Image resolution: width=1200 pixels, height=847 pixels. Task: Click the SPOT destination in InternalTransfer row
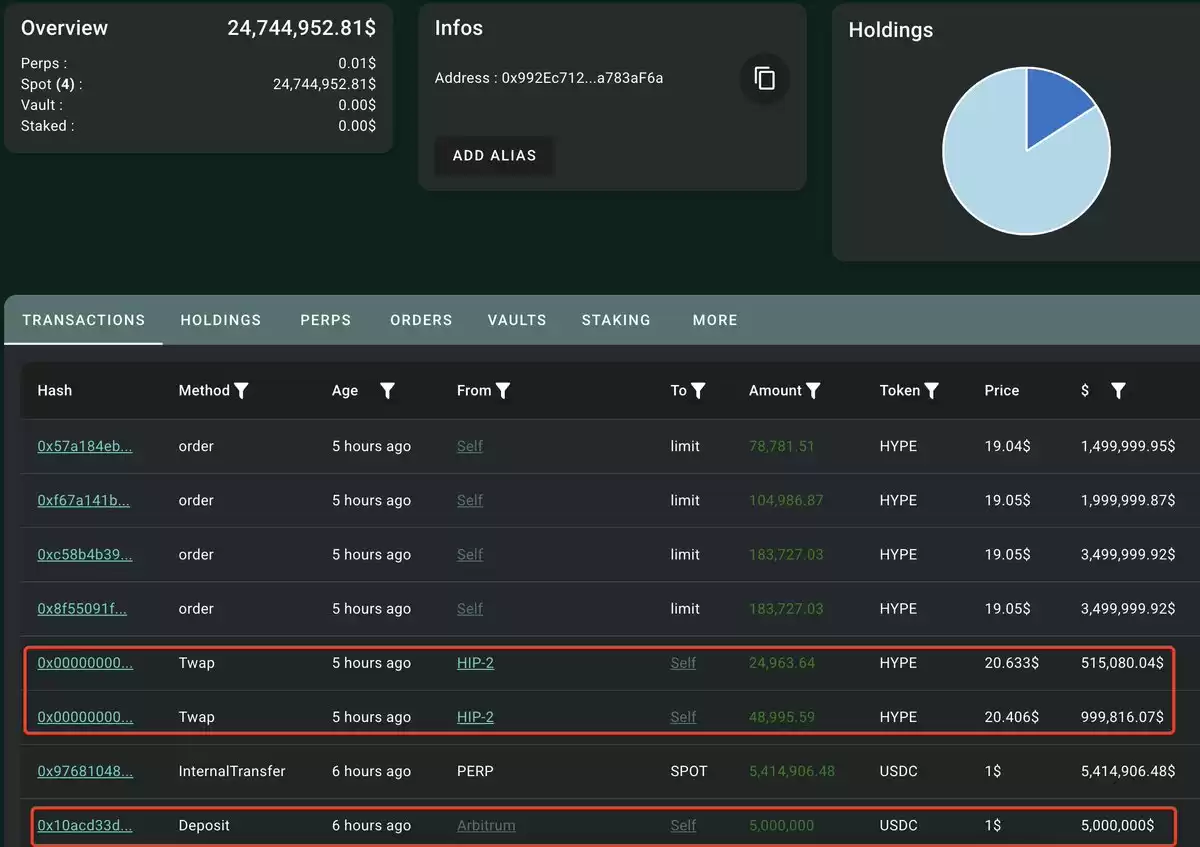pos(689,771)
